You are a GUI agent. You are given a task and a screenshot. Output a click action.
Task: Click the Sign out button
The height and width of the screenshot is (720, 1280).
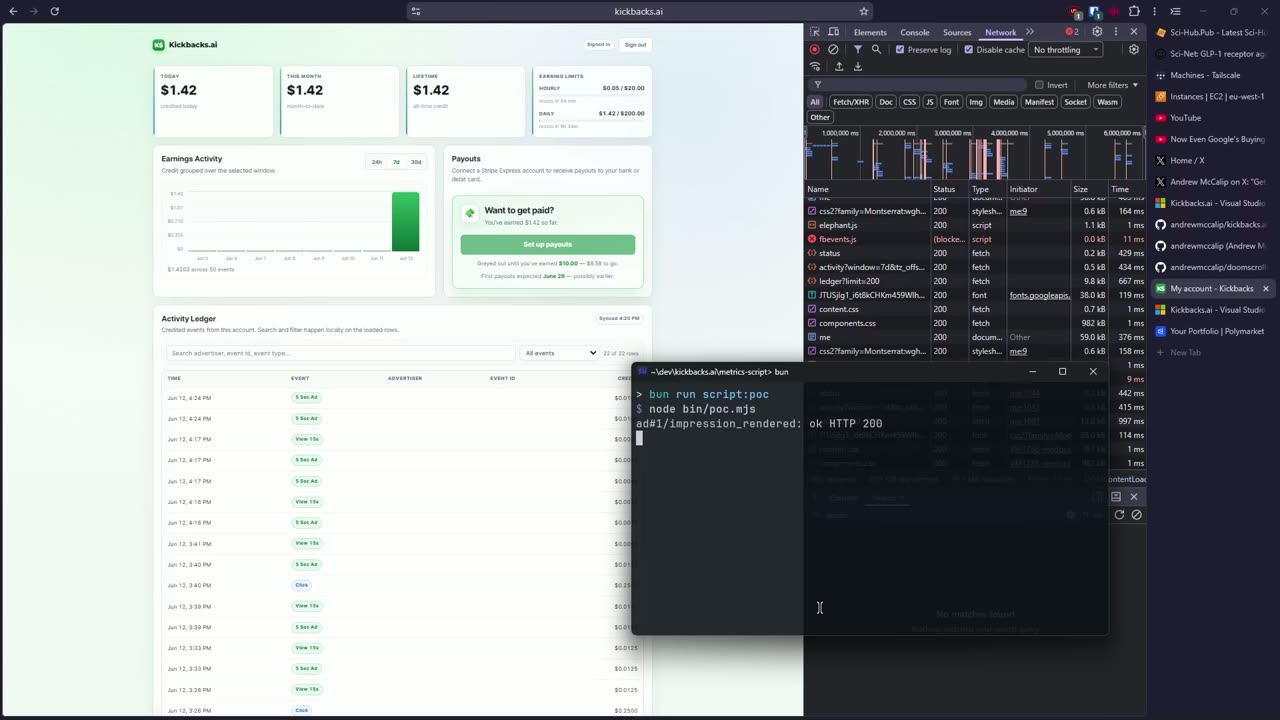(x=635, y=44)
